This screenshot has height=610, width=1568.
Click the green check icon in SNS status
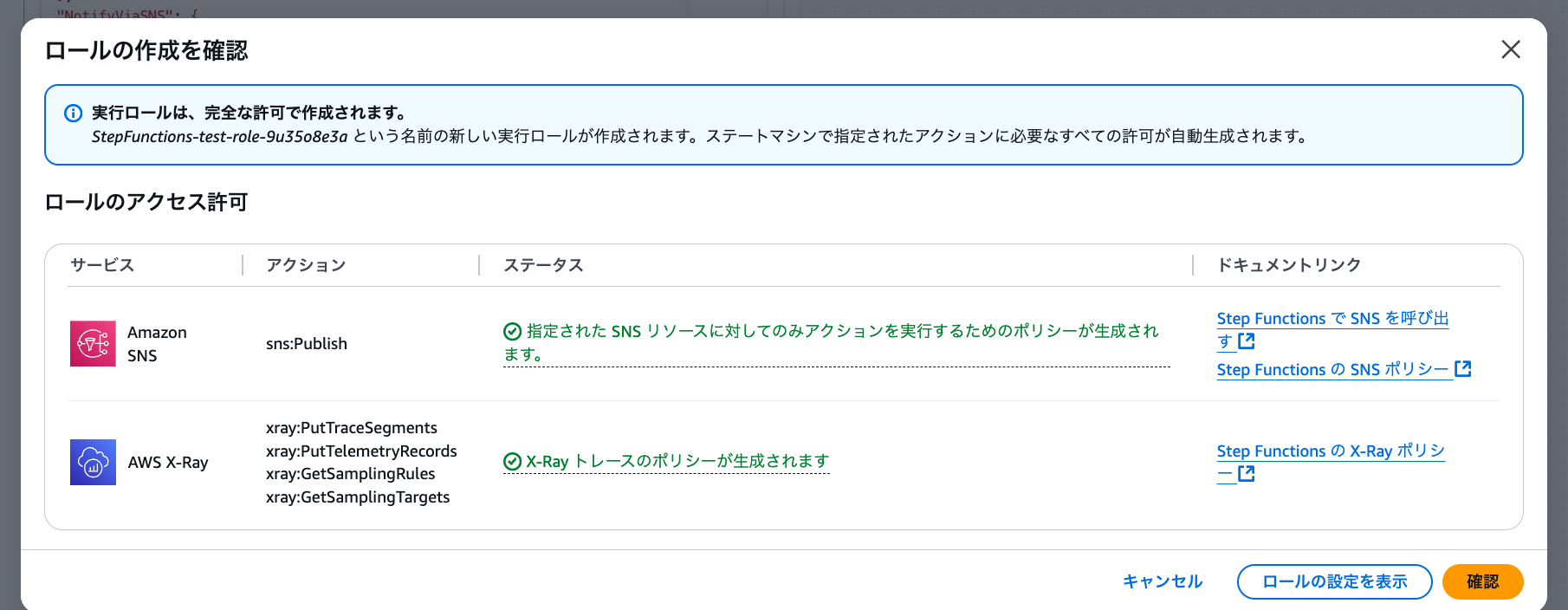coord(512,331)
